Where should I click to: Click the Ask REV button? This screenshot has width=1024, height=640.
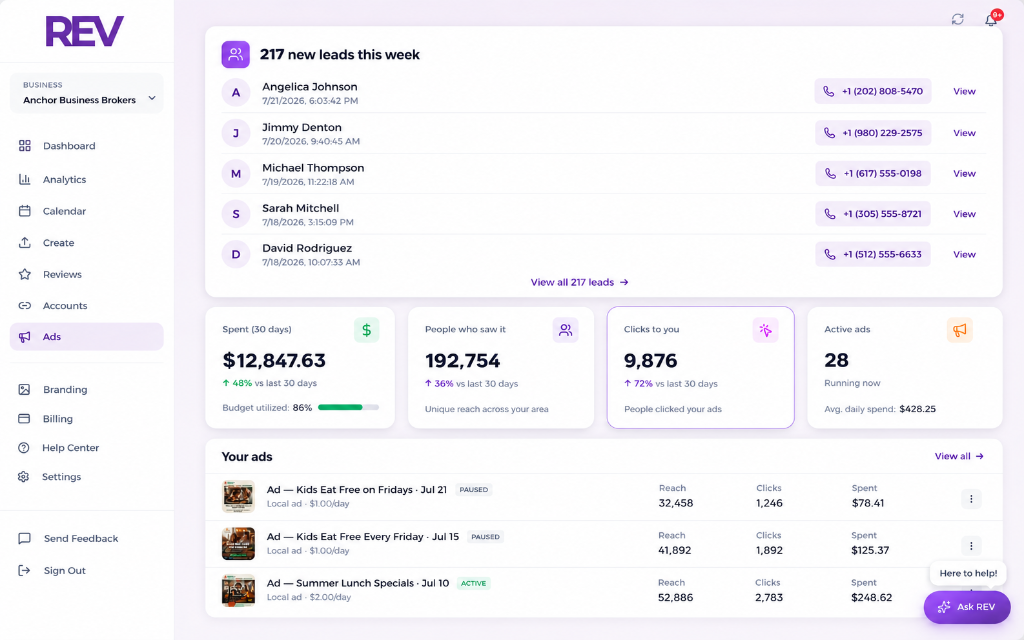(967, 607)
